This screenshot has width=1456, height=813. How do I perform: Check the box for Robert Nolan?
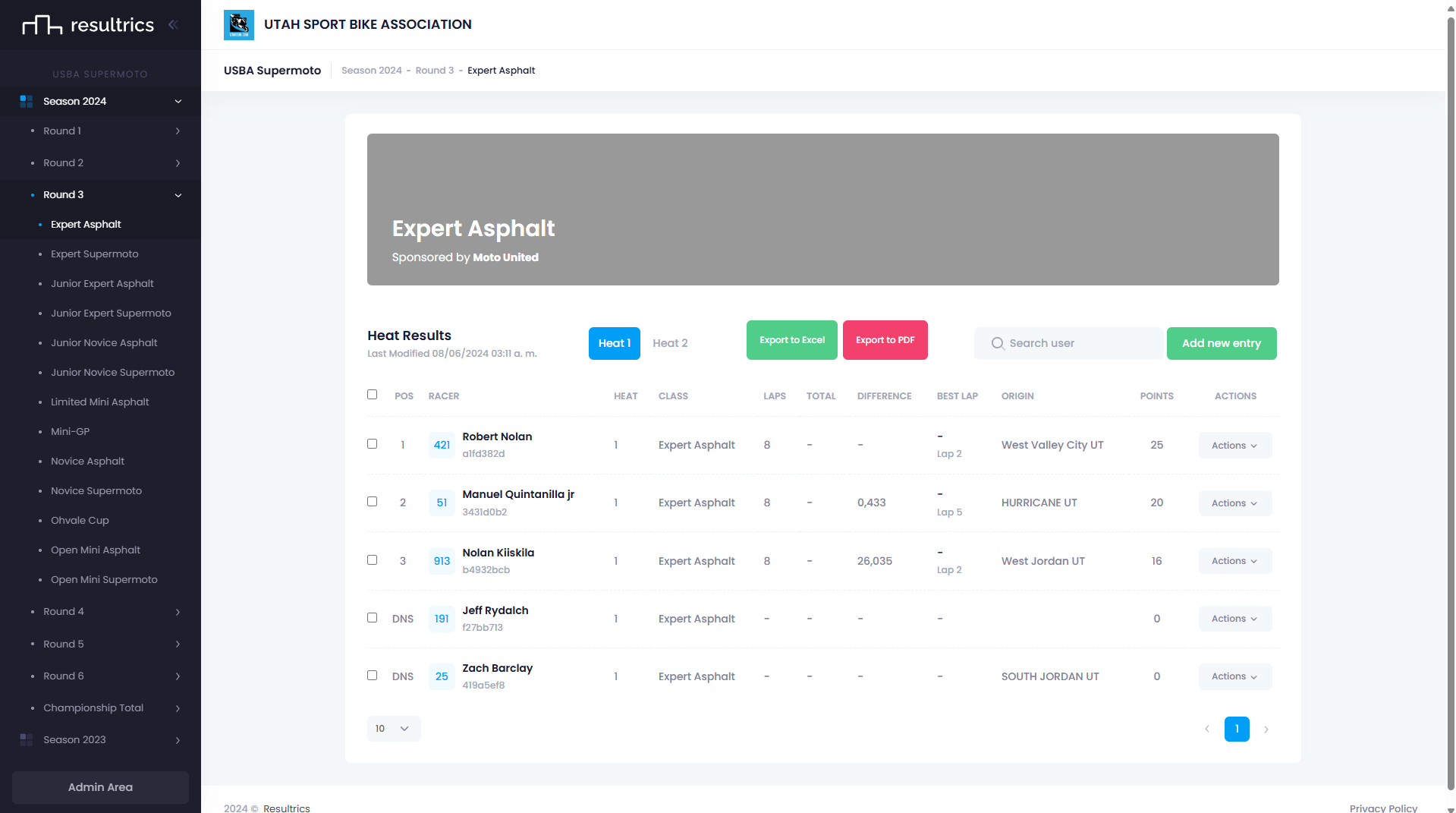tap(372, 444)
